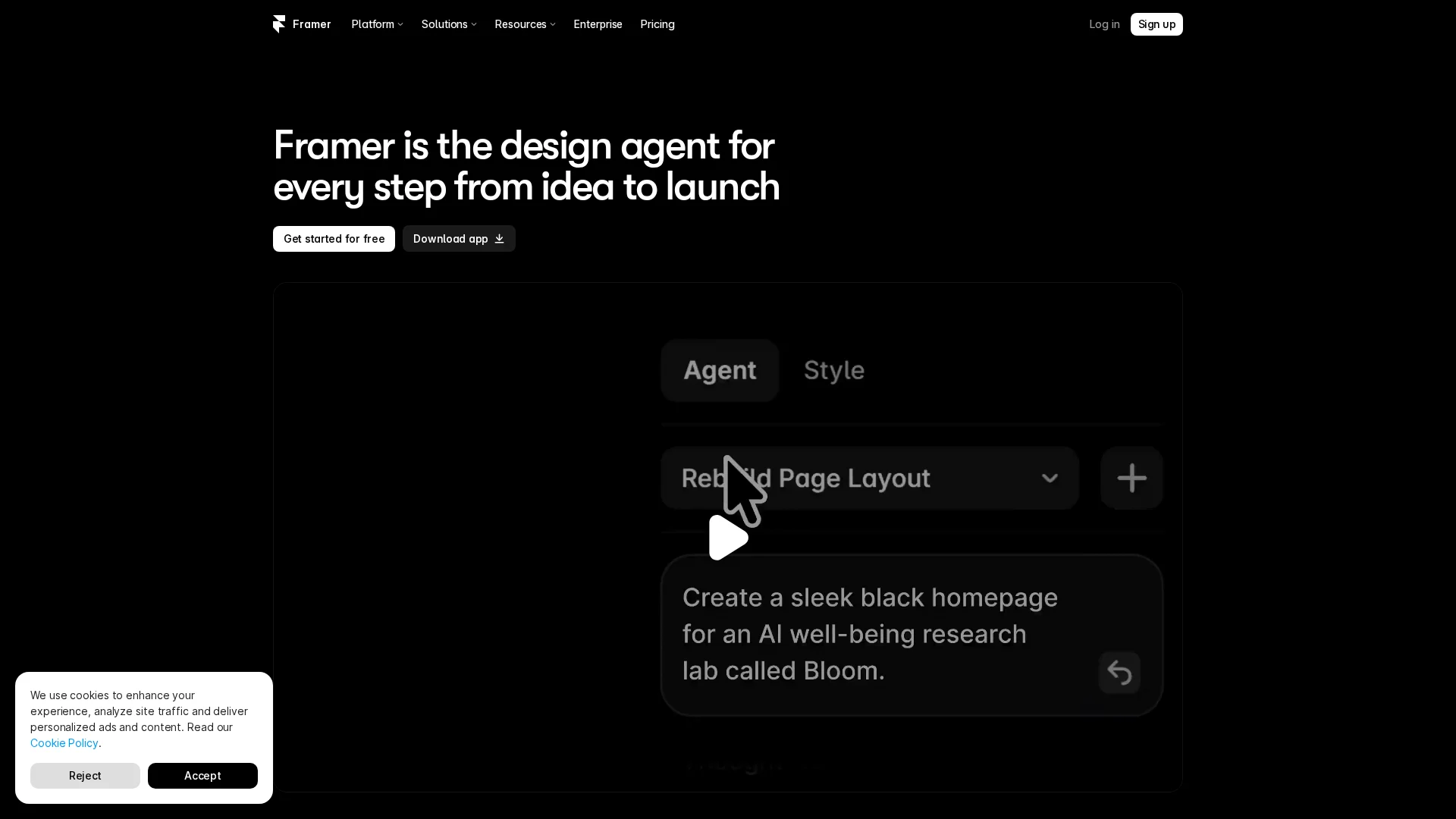This screenshot has height=819, width=1456.
Task: Open the Platform menu
Action: (x=377, y=24)
